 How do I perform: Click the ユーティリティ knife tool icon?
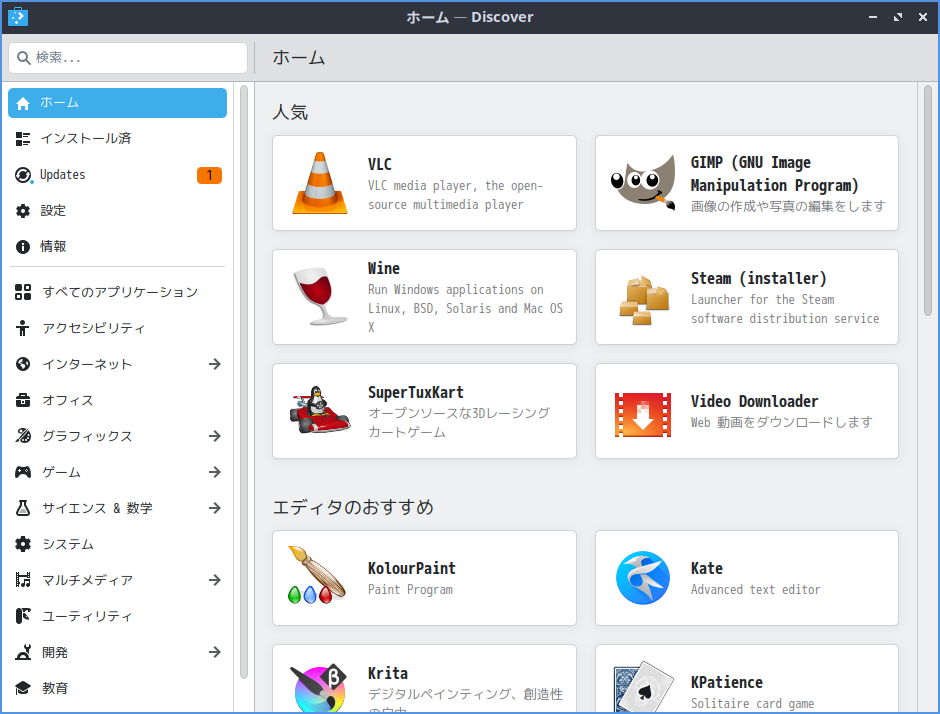tap(23, 616)
